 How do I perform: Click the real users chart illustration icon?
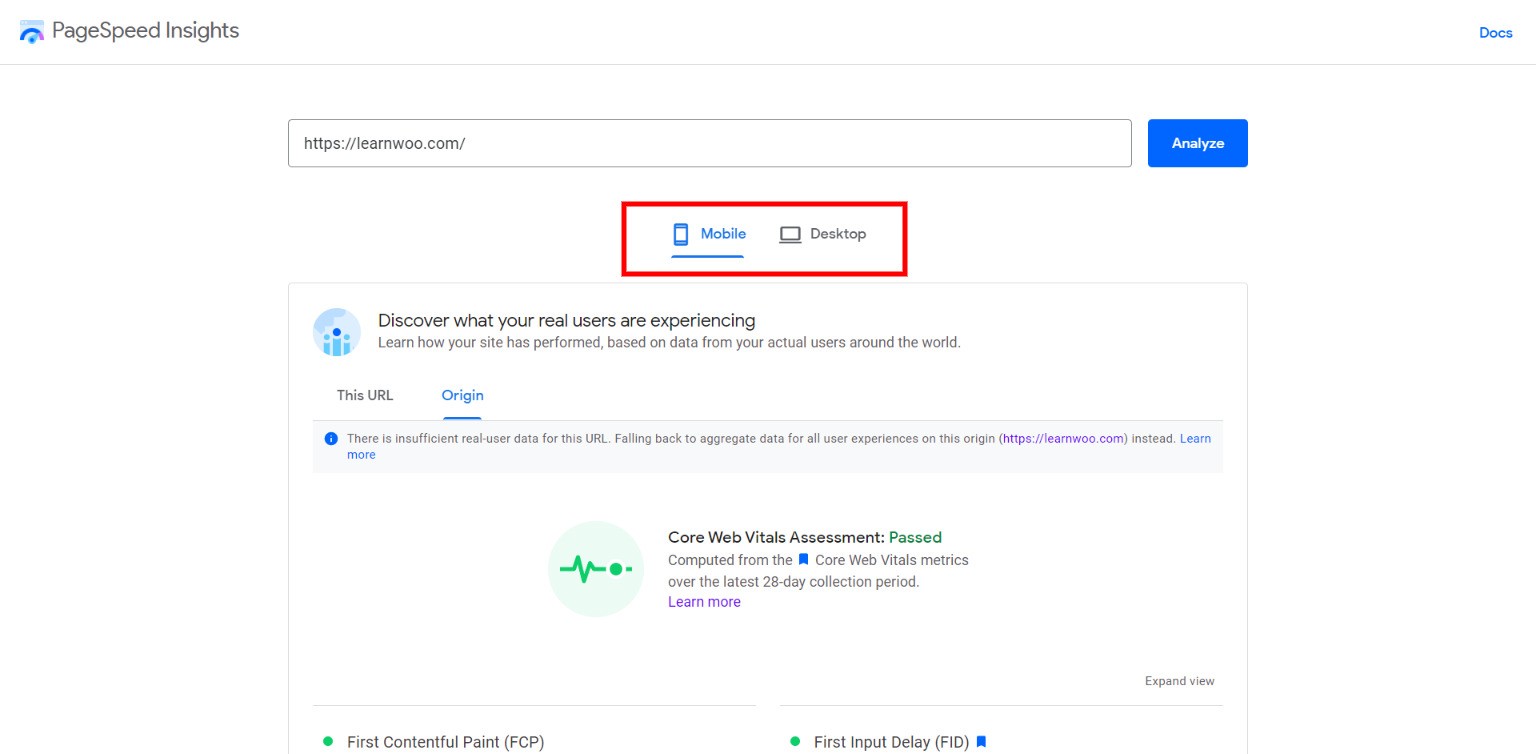coord(337,332)
